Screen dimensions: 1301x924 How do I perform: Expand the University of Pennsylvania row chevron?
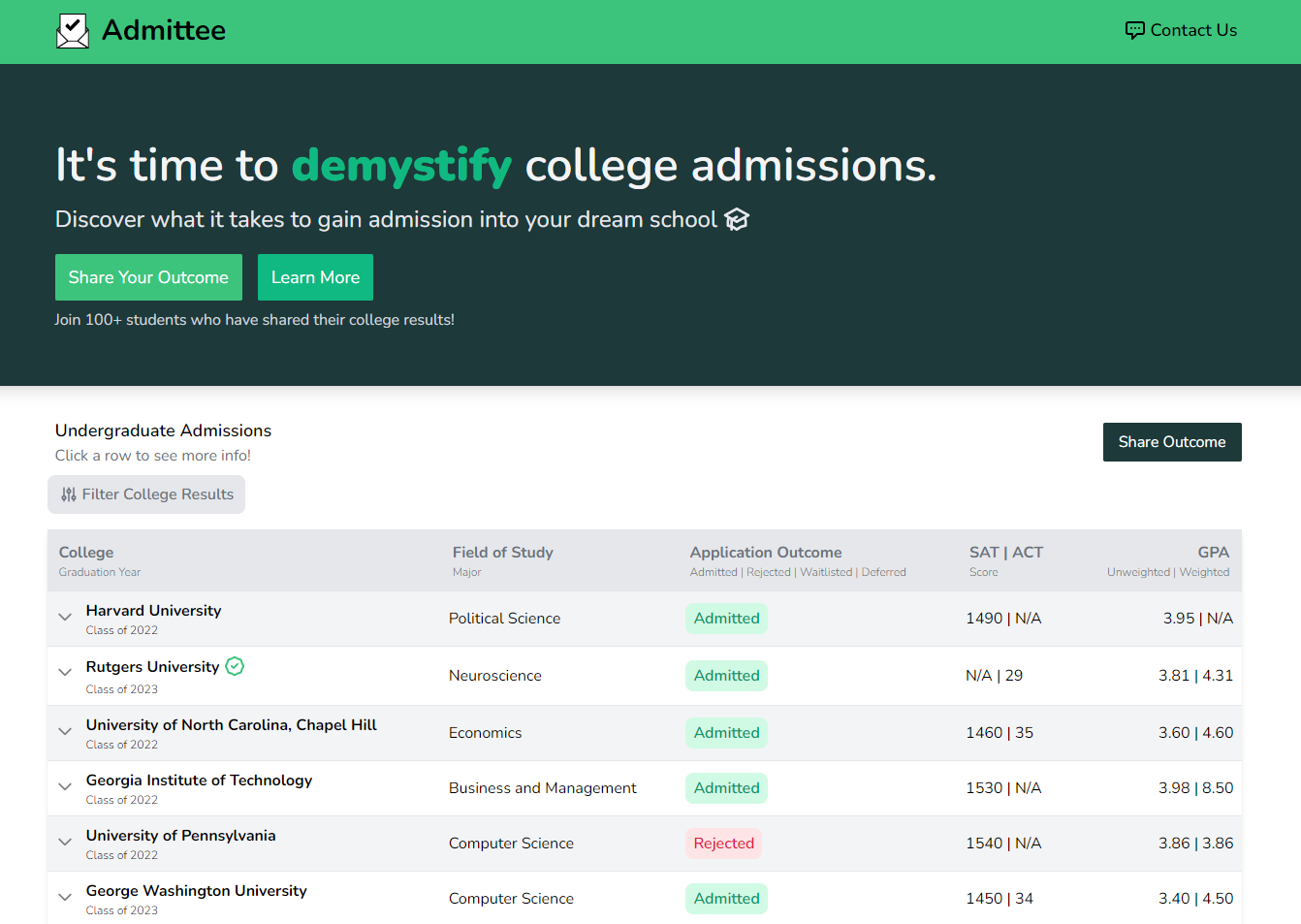click(x=65, y=842)
